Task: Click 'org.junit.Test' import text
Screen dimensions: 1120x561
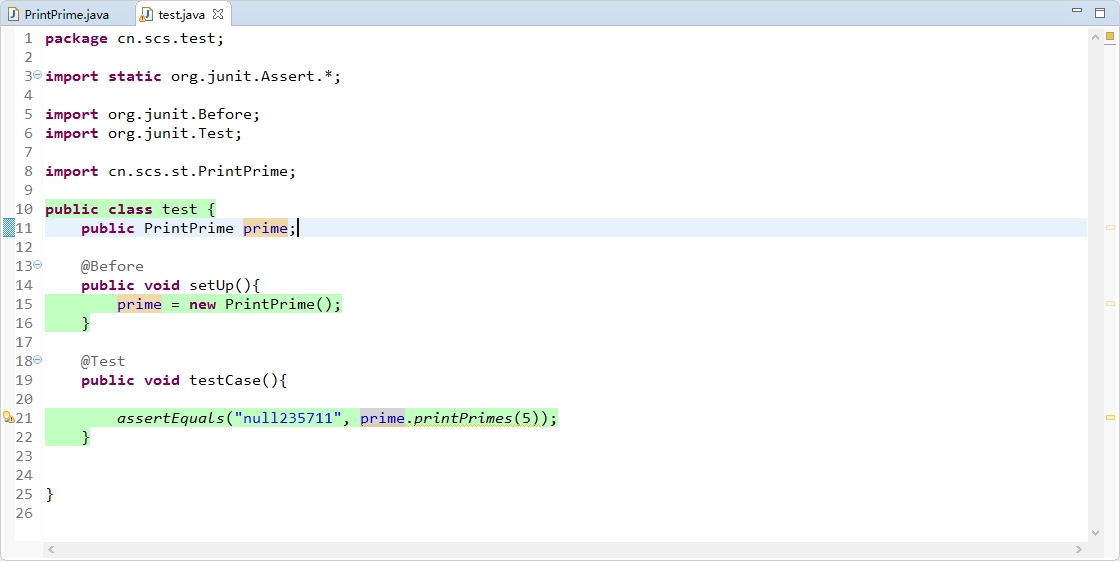Action: pyautogui.click(x=172, y=134)
